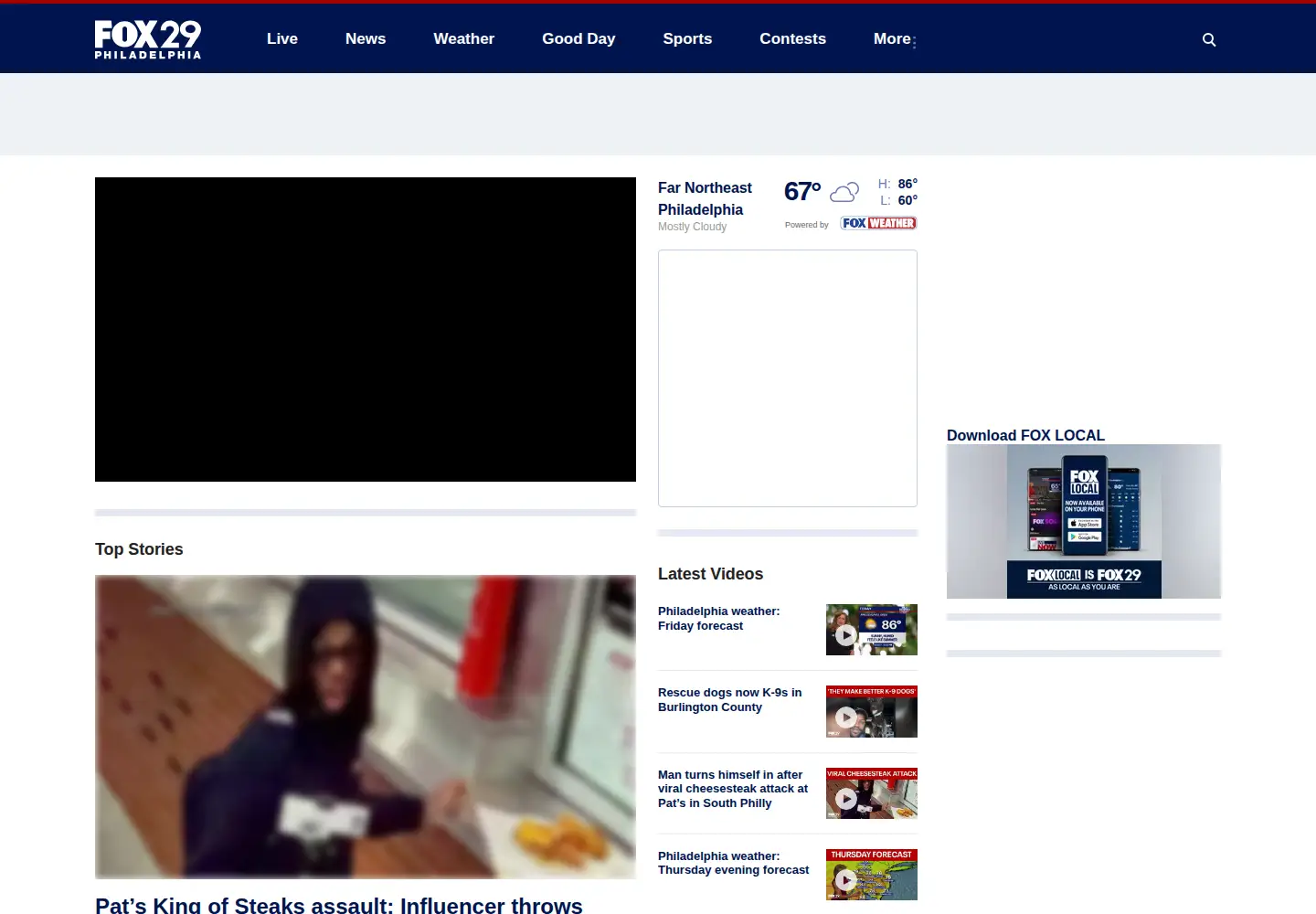Click the low temperature 60° value

[907, 200]
